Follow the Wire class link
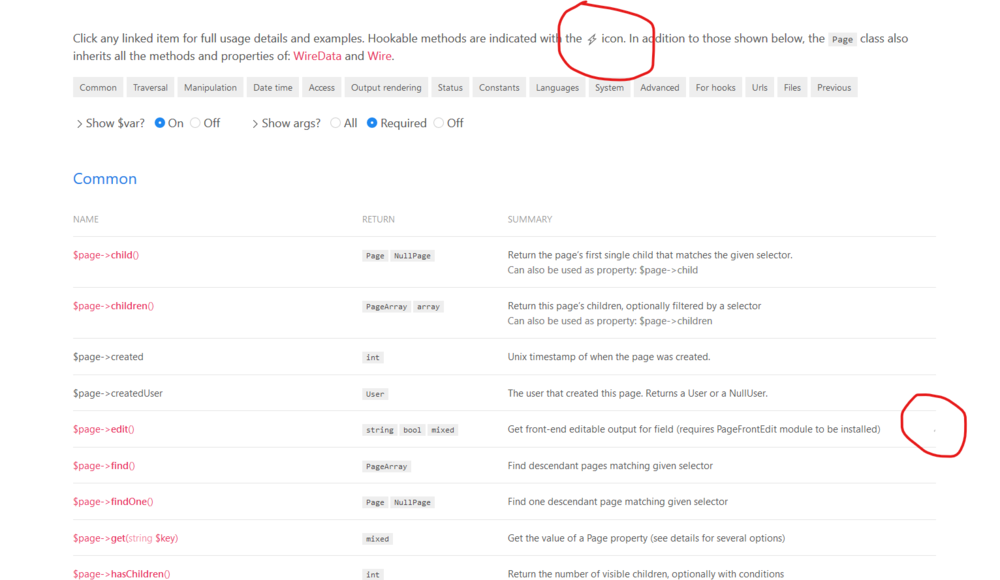 [x=379, y=56]
